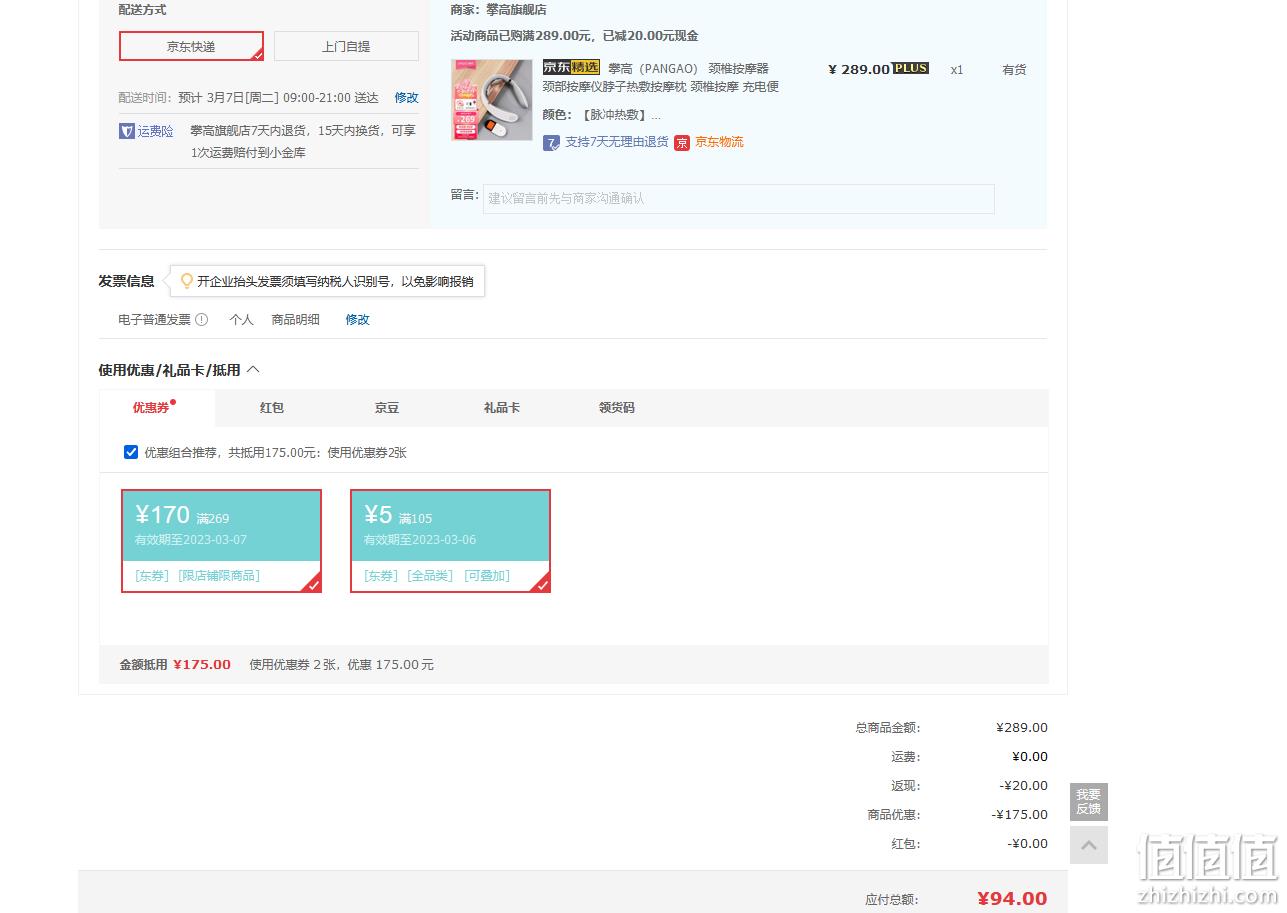The width and height of the screenshot is (1287, 913).
Task: Switch to 红包 tab
Action: (272, 408)
